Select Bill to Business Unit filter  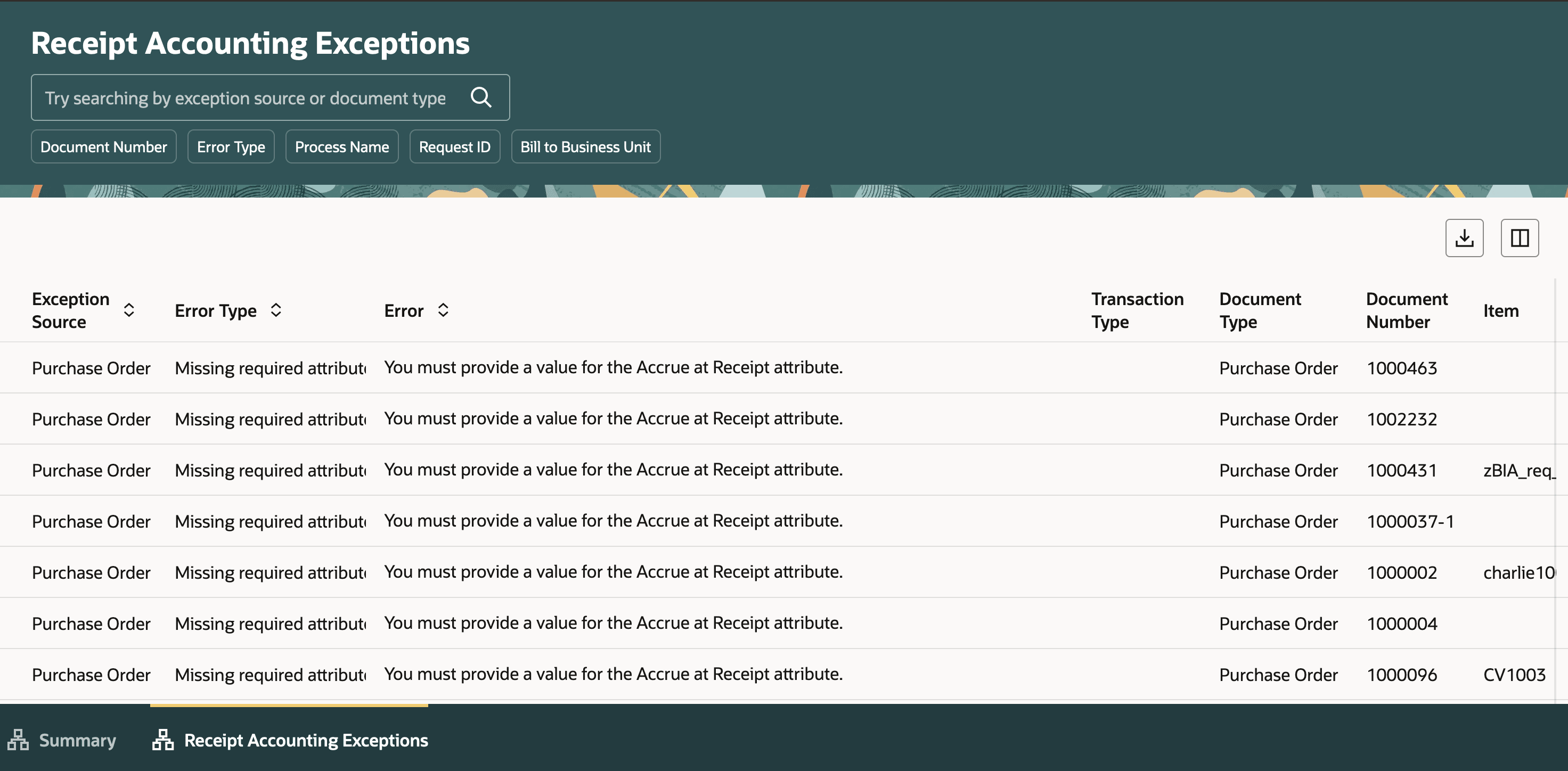click(x=585, y=146)
